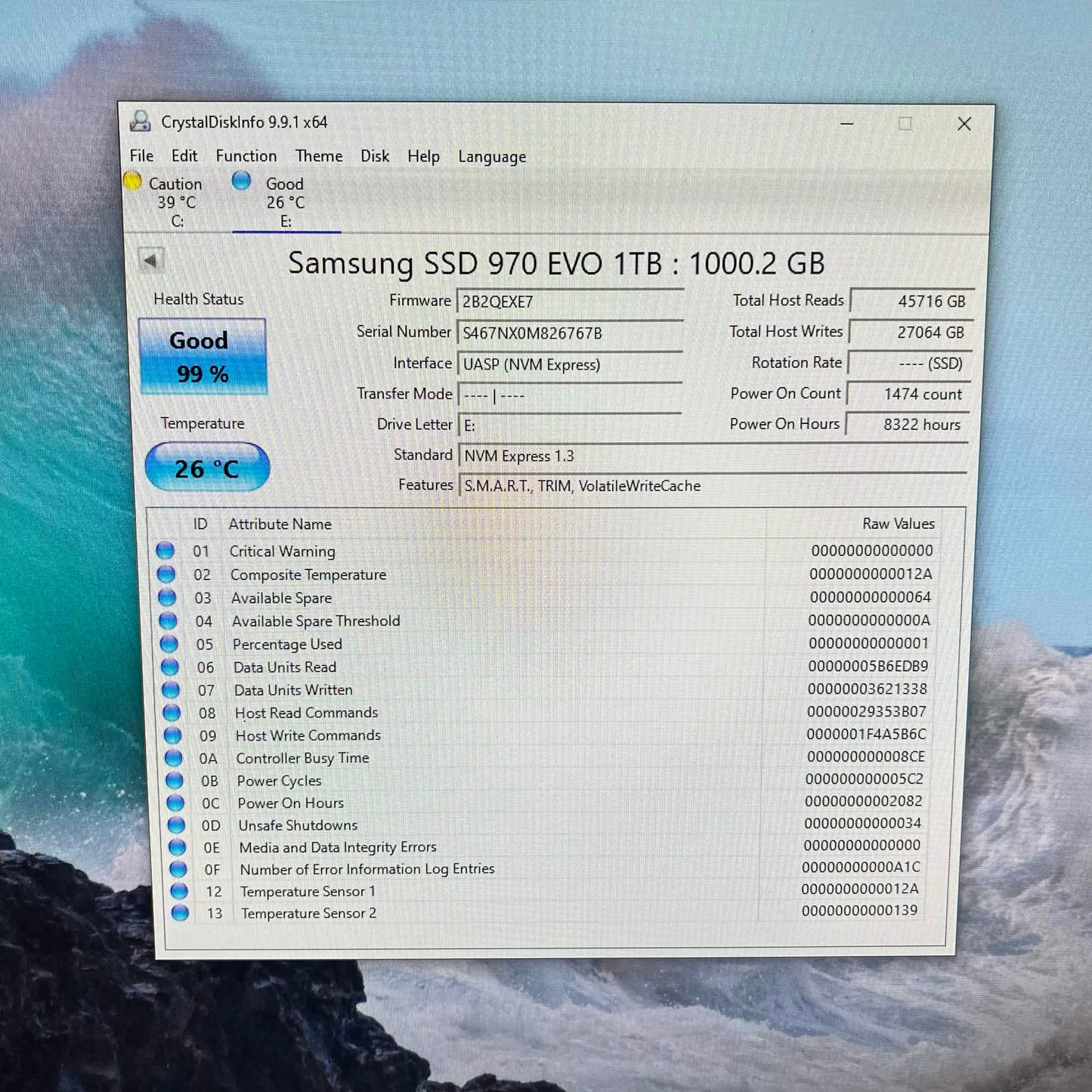Click status orb for Critical Warning row
Viewport: 1092px width, 1092px height.
166,551
